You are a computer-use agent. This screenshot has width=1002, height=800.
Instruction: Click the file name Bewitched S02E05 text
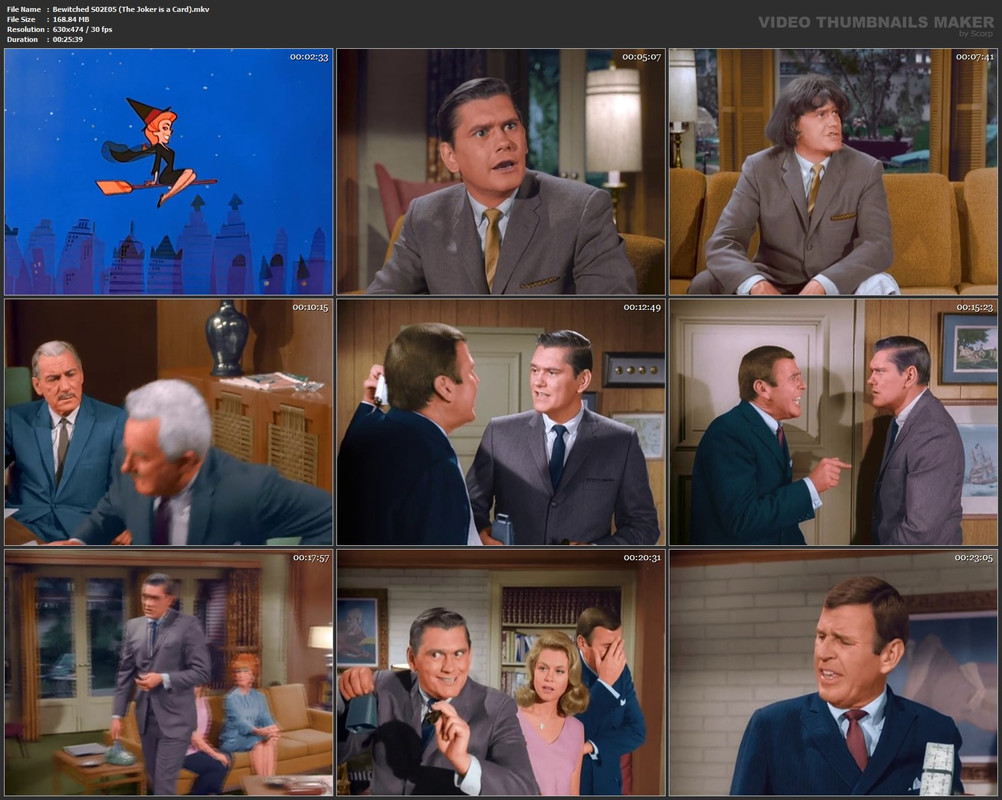[131, 9]
